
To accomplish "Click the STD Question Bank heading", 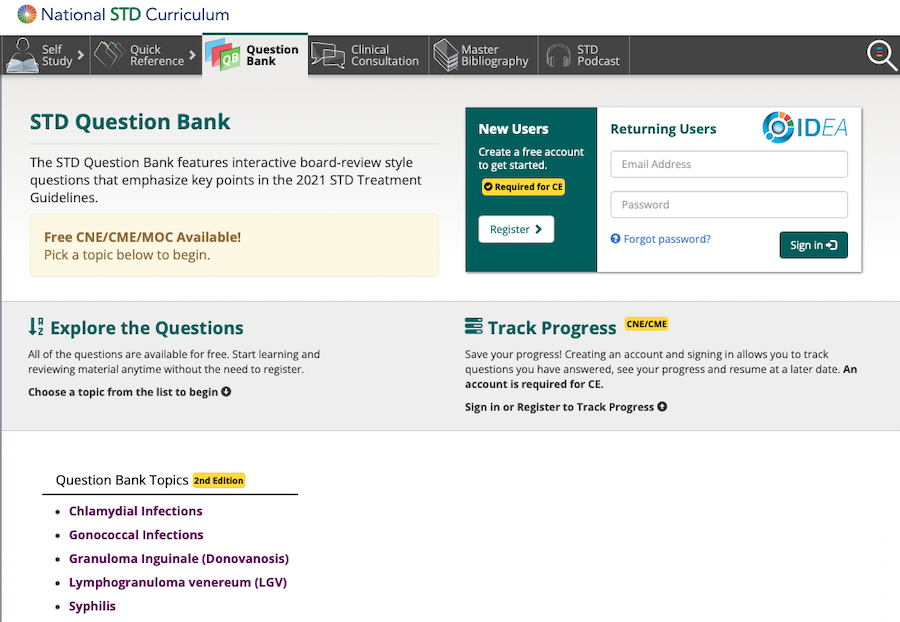I will [x=130, y=122].
